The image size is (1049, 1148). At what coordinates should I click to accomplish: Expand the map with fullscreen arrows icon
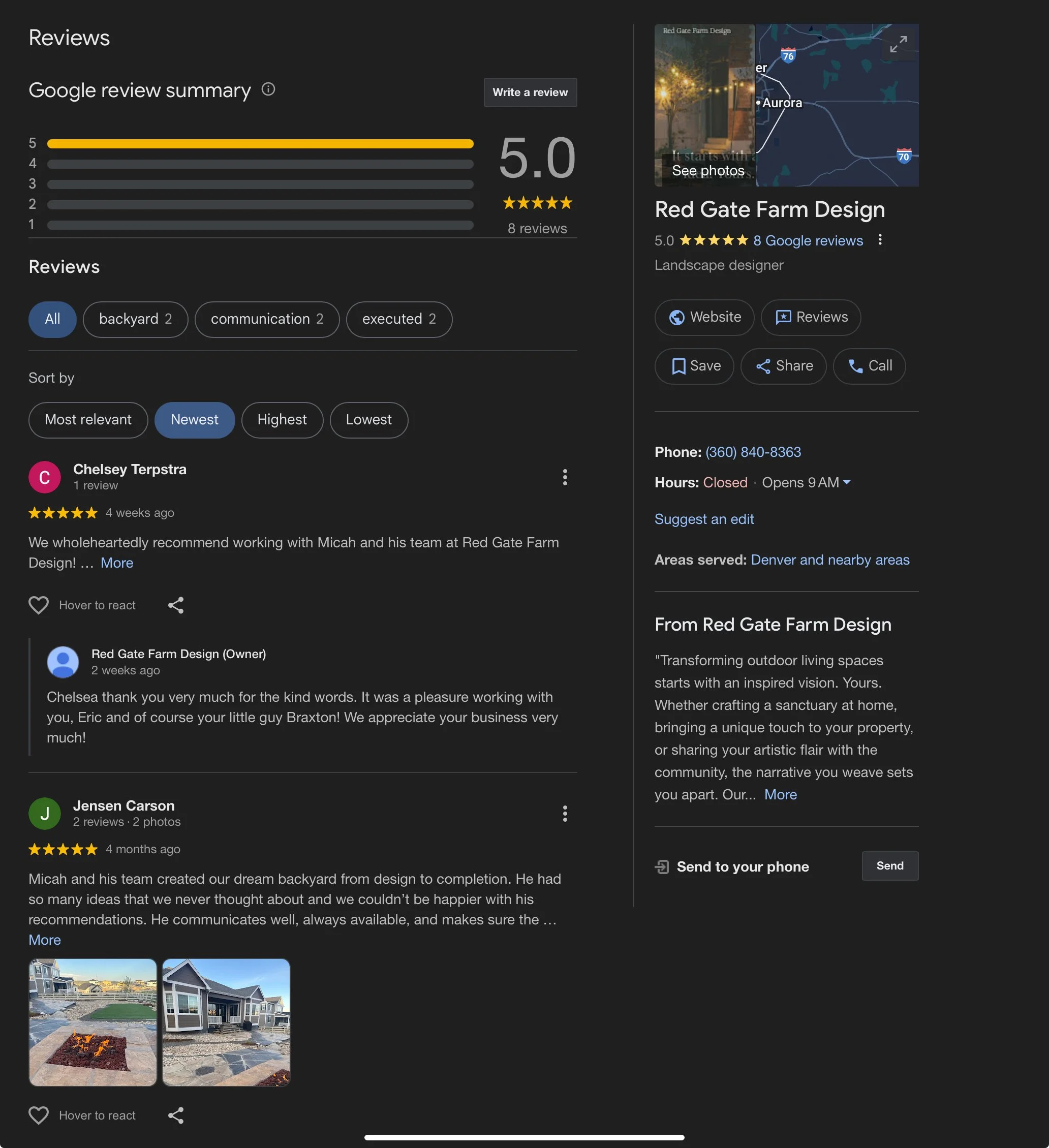click(898, 44)
